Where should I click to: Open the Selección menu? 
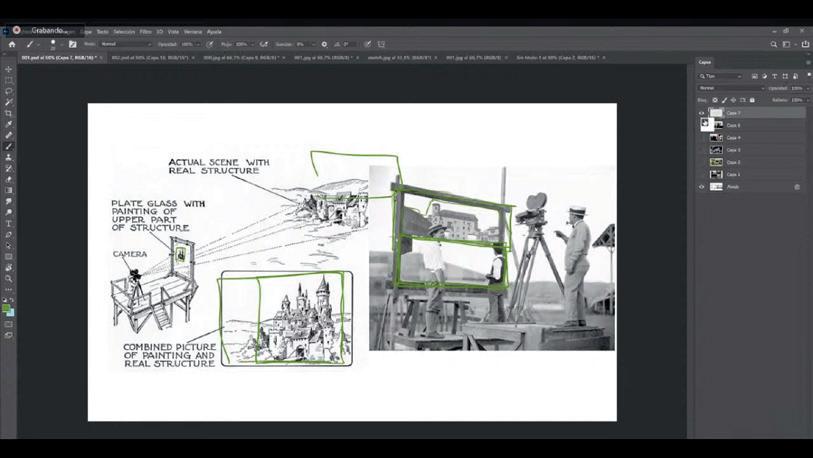(x=124, y=32)
